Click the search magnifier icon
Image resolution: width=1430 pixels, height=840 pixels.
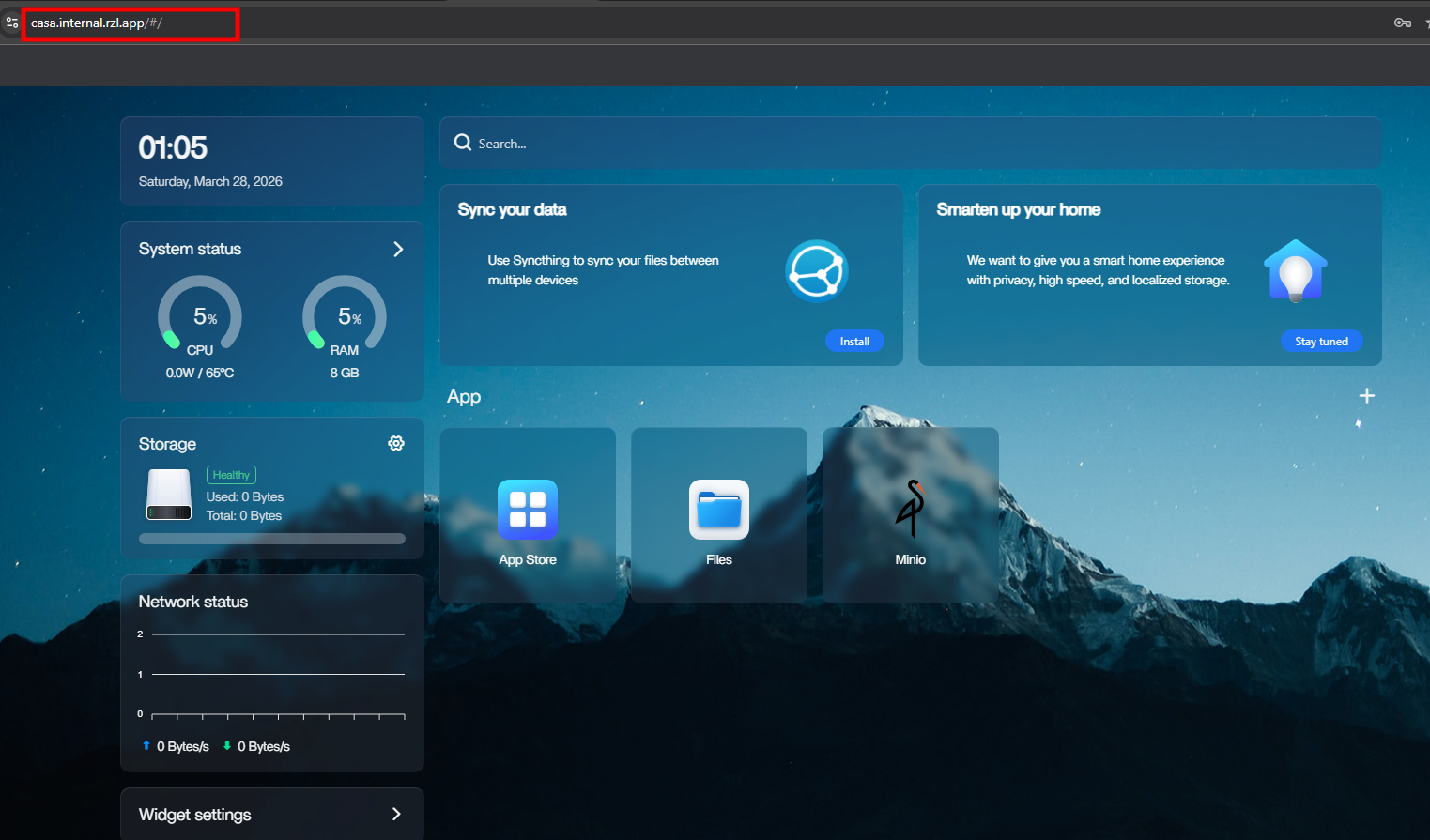(463, 143)
